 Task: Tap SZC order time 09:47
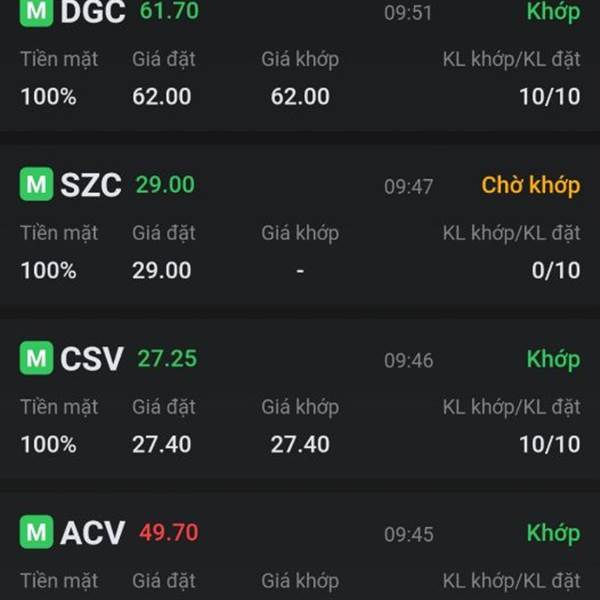[x=408, y=187]
